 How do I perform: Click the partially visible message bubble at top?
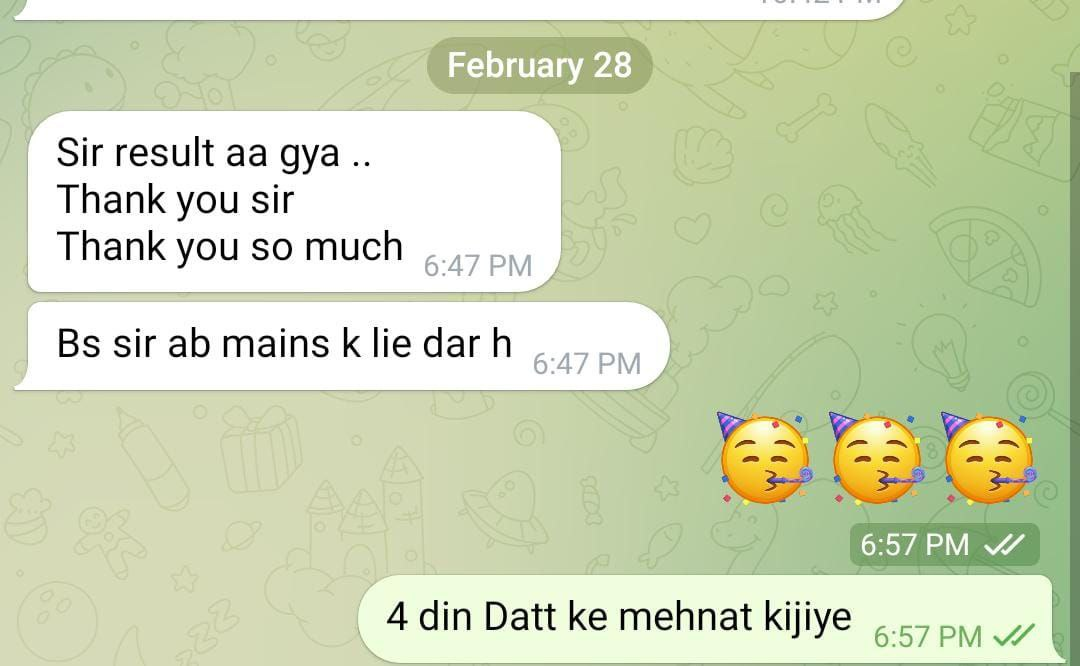tap(458, 10)
